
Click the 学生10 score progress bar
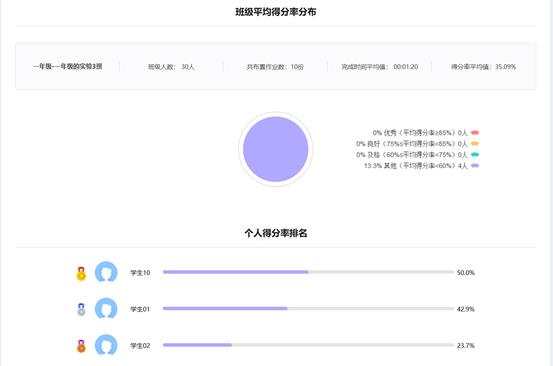[x=308, y=272]
